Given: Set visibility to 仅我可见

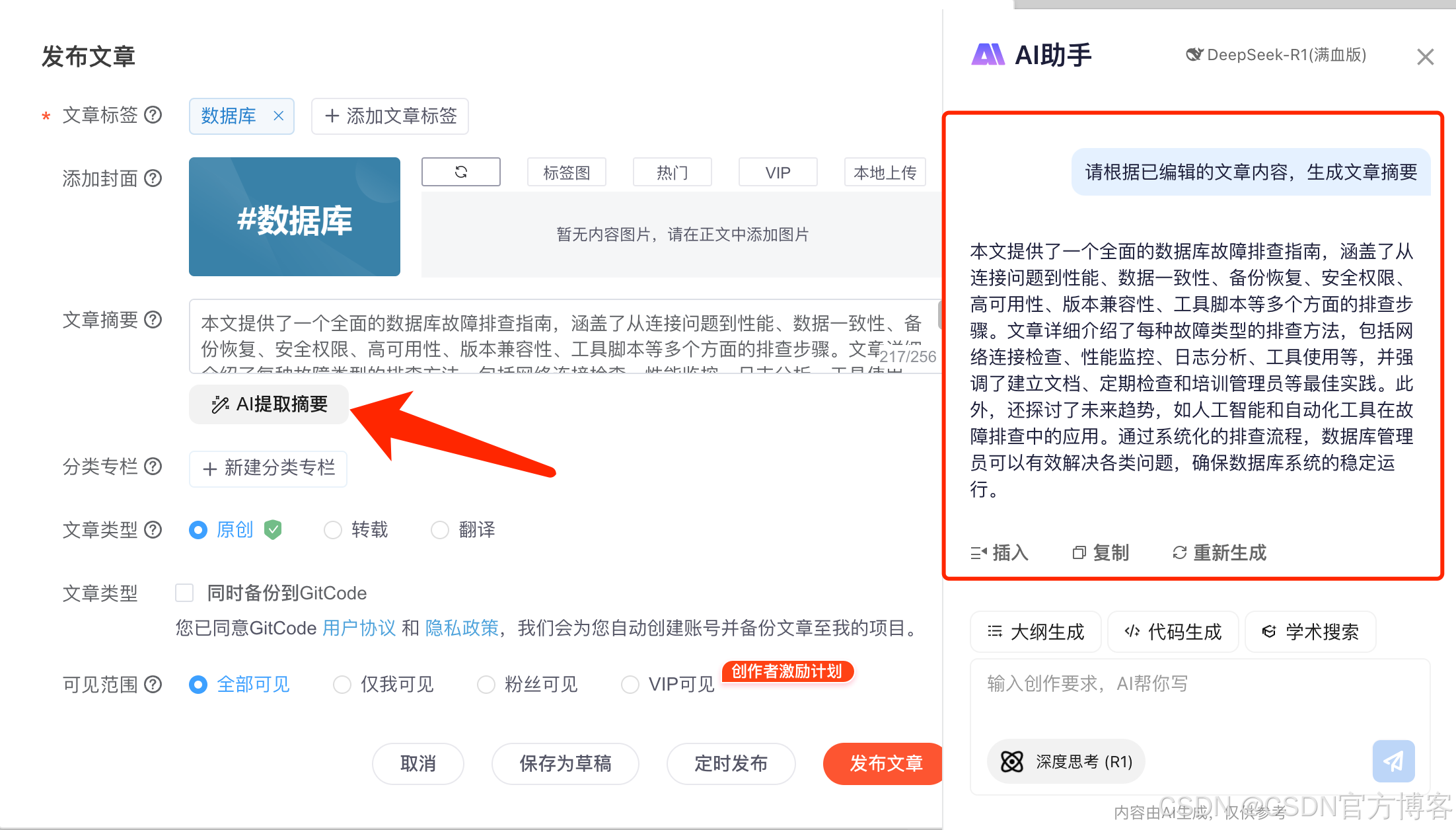Looking at the screenshot, I should click(342, 685).
